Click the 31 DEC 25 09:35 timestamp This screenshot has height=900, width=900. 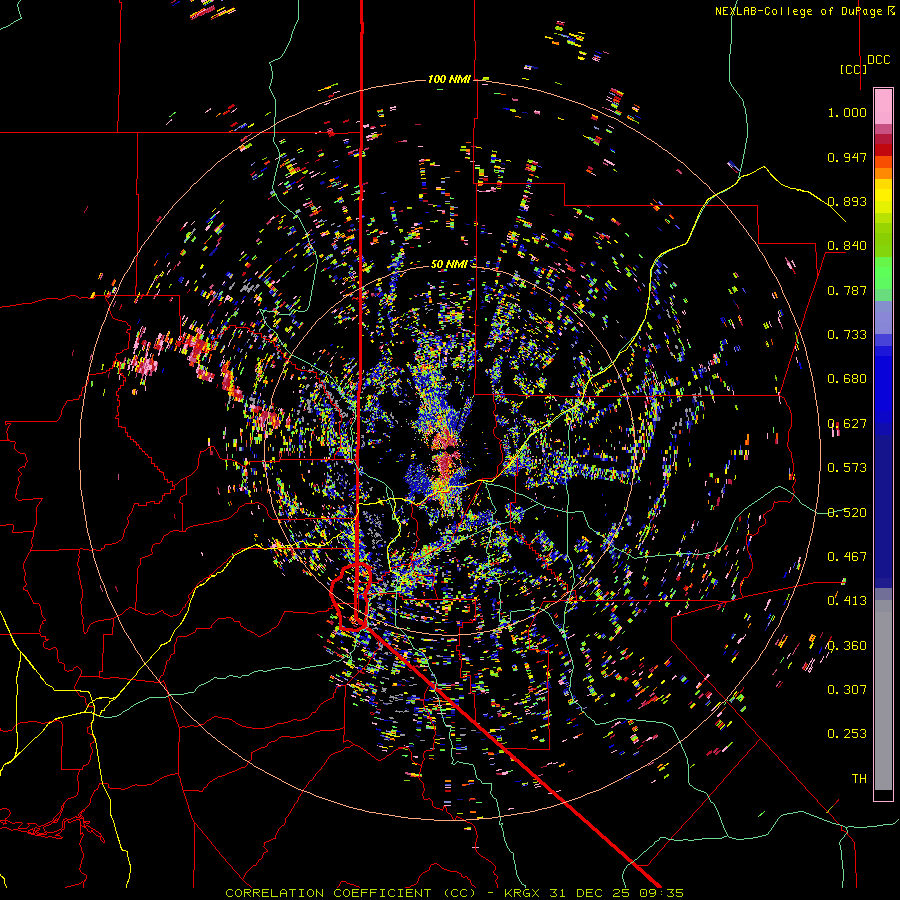616,893
